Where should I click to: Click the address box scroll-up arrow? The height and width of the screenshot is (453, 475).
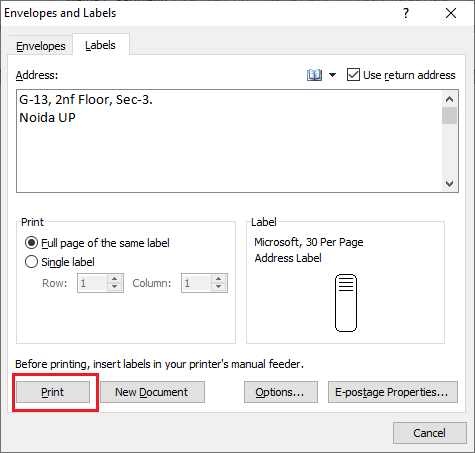pyautogui.click(x=449, y=99)
